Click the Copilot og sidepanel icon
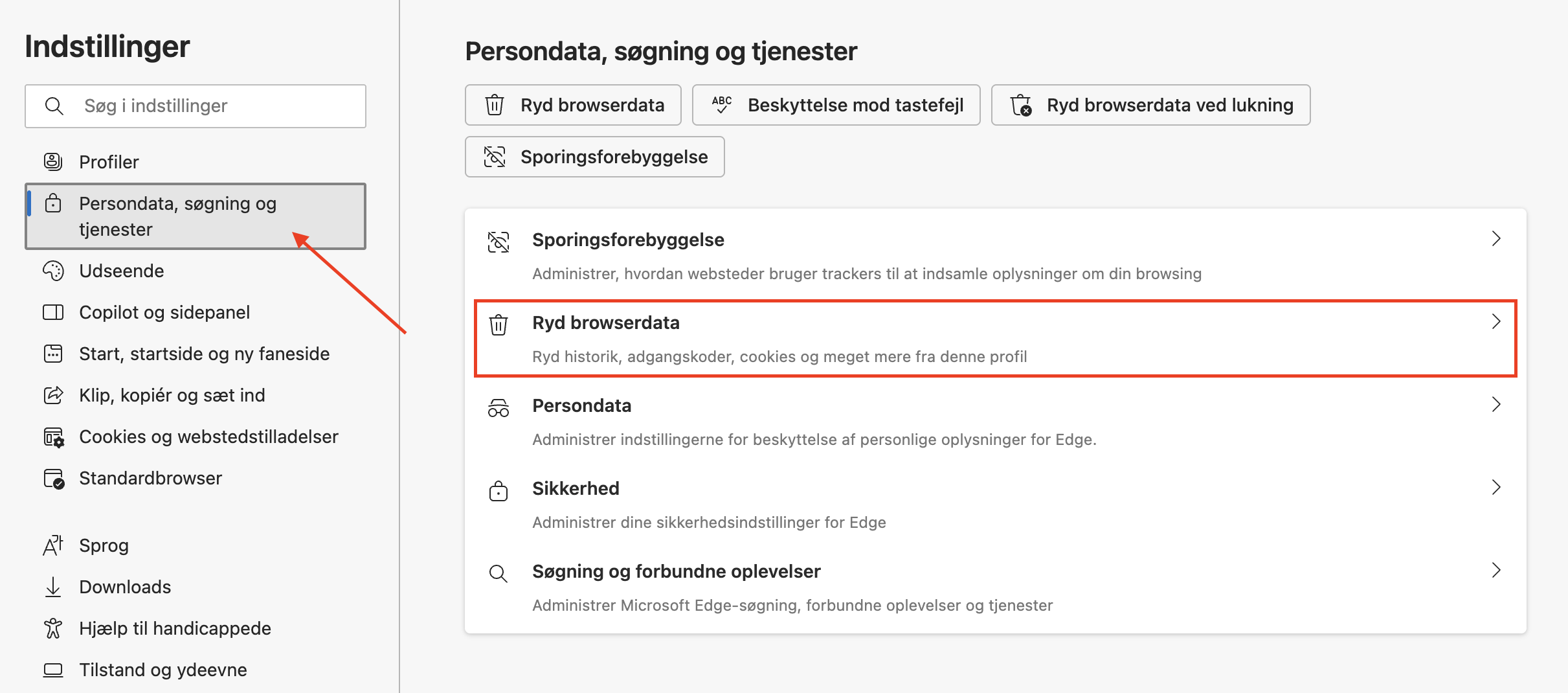Viewport: 1568px width, 693px height. [x=53, y=312]
